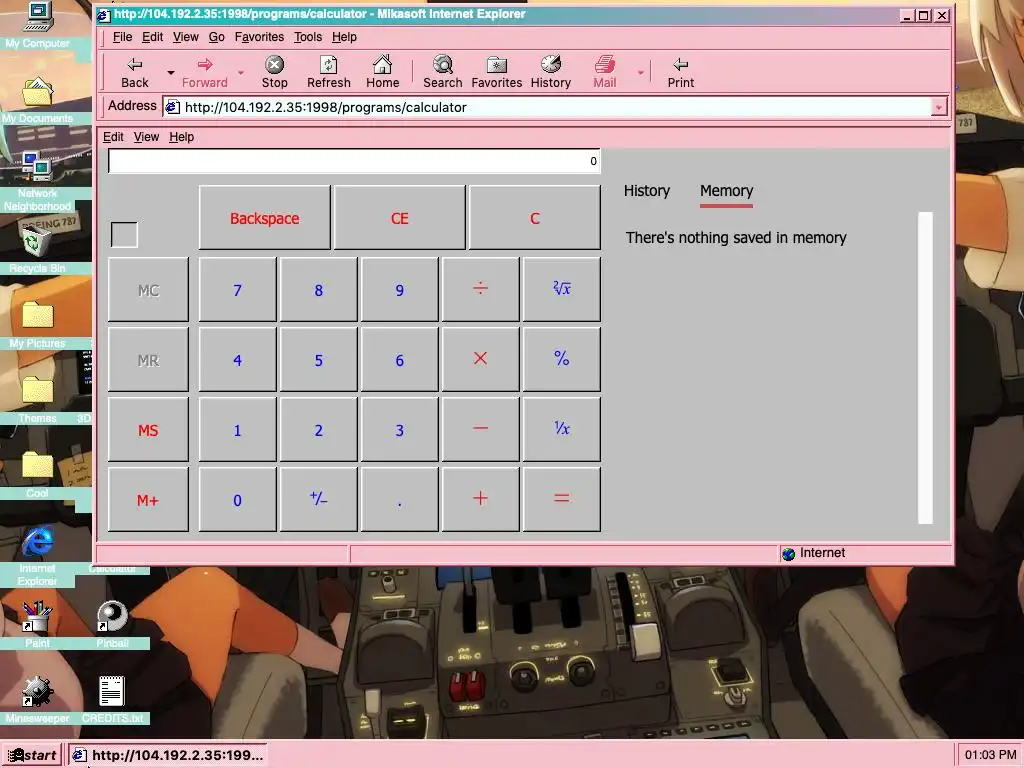Open the My Pictures folder
The image size is (1024, 768).
37,325
